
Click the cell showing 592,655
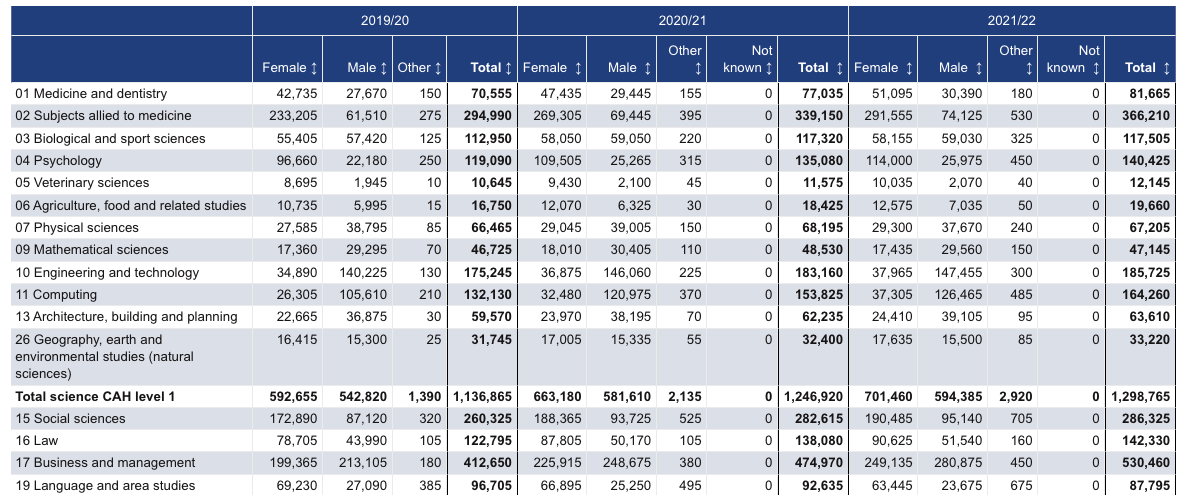click(294, 396)
